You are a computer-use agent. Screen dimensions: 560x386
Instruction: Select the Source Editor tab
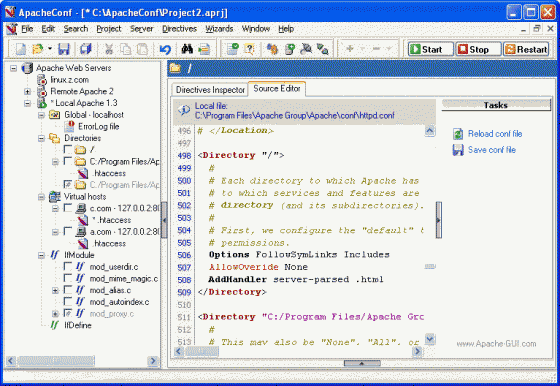277,89
